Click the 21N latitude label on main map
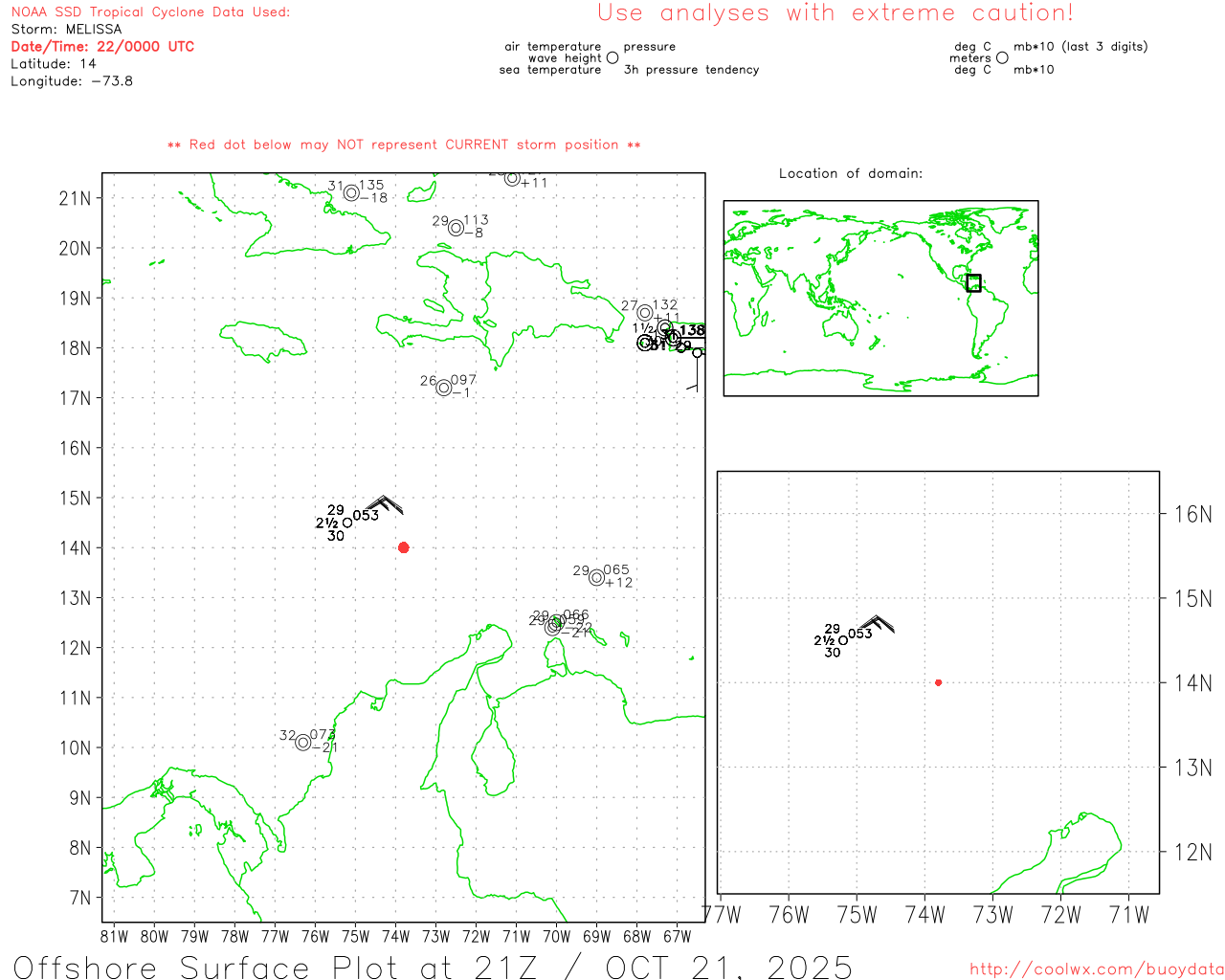The image size is (1225, 980). [75, 198]
